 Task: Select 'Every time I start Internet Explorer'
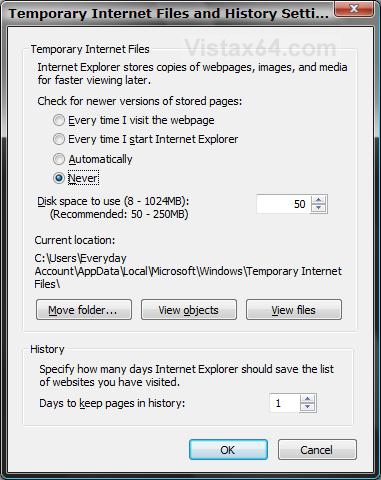[59, 139]
